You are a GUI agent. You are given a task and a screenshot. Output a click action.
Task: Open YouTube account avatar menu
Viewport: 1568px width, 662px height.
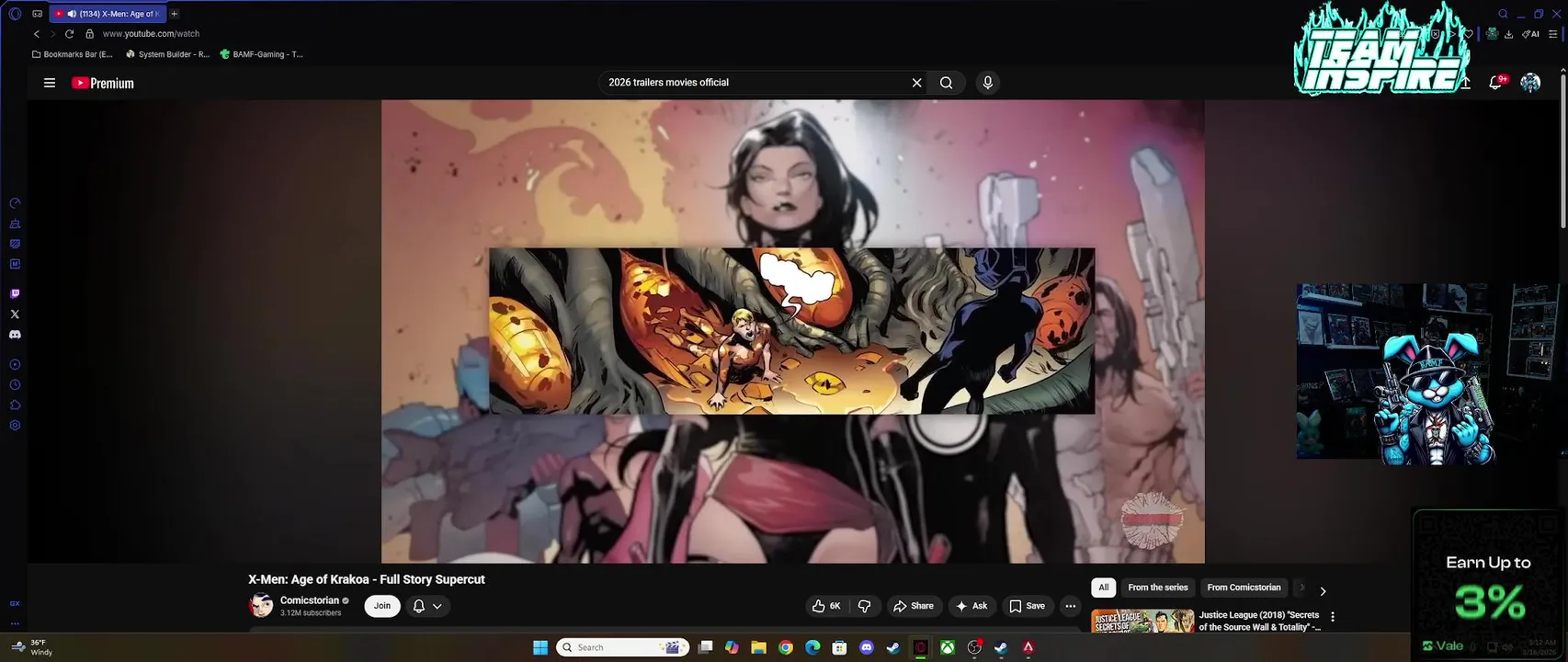[x=1530, y=83]
